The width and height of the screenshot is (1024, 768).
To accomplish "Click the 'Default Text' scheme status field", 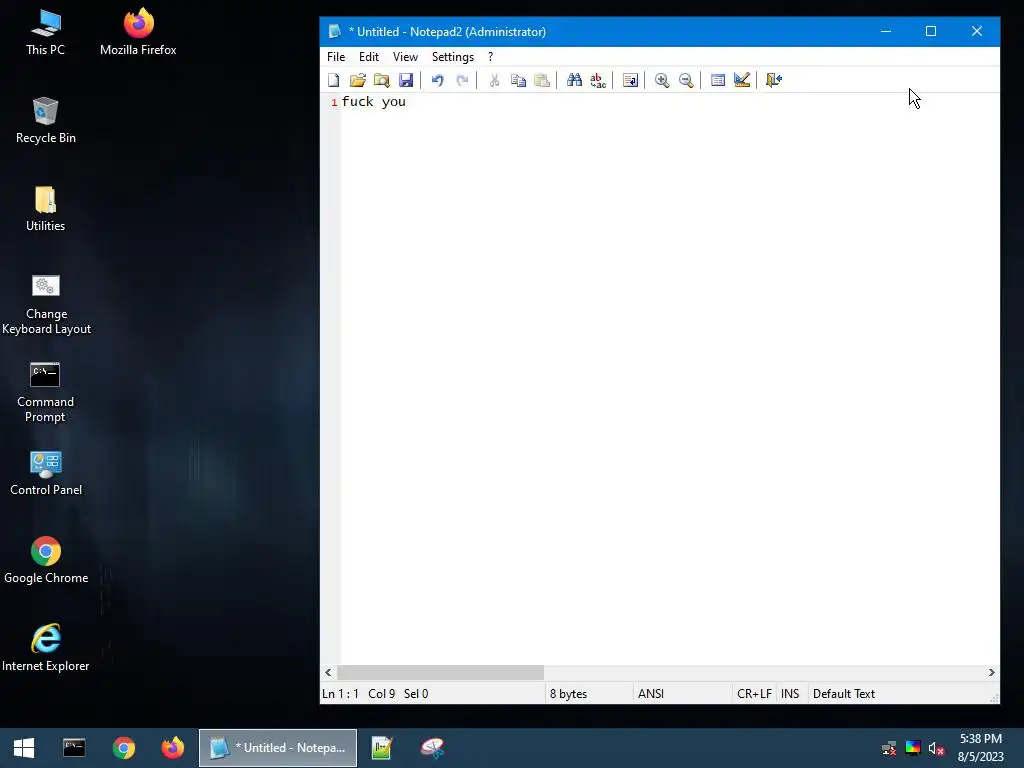I will 844,694.
